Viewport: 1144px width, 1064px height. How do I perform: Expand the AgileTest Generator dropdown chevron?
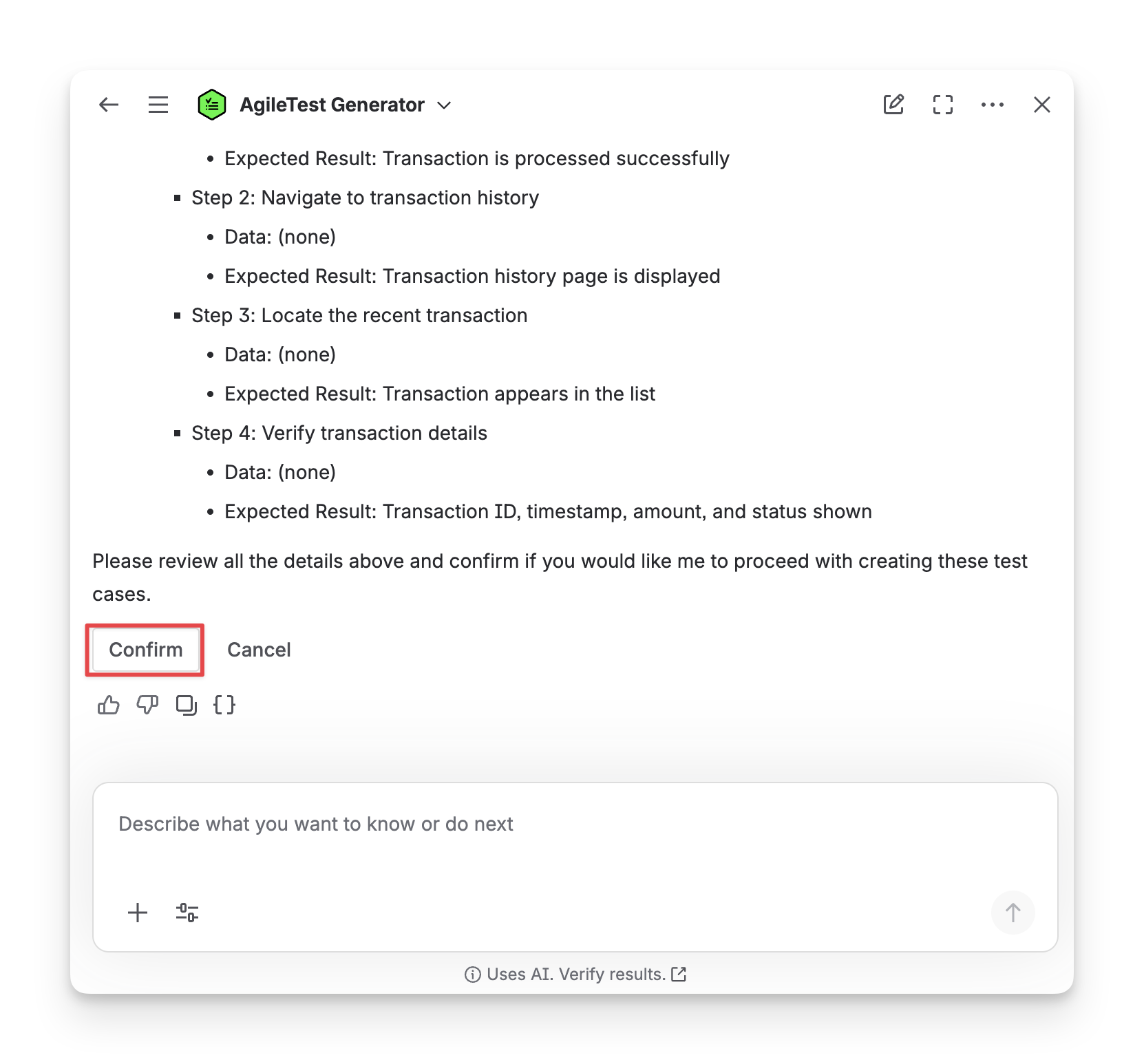pos(445,105)
